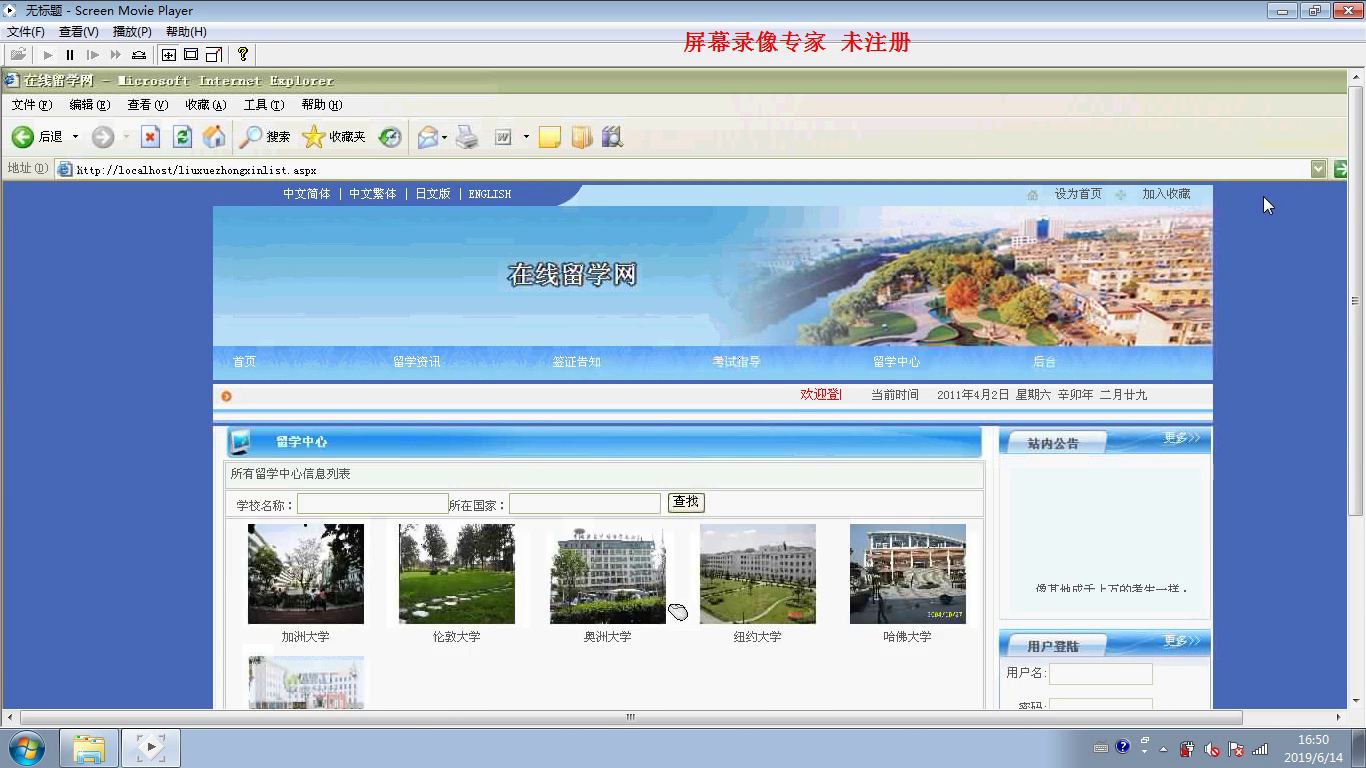The height and width of the screenshot is (768, 1366).
Task: Switch site language to 日文版
Action: 433,194
